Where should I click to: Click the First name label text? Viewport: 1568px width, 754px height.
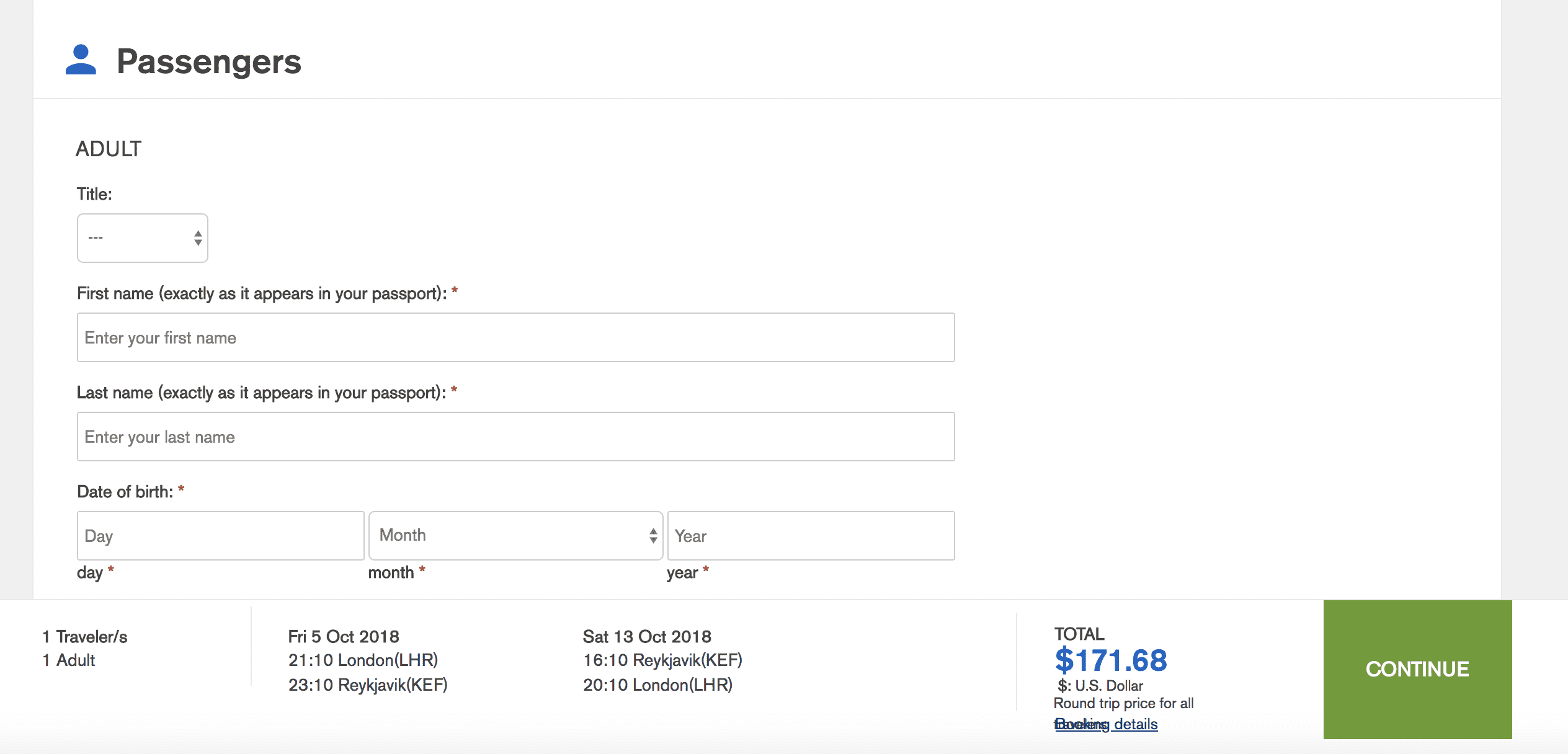click(x=261, y=293)
